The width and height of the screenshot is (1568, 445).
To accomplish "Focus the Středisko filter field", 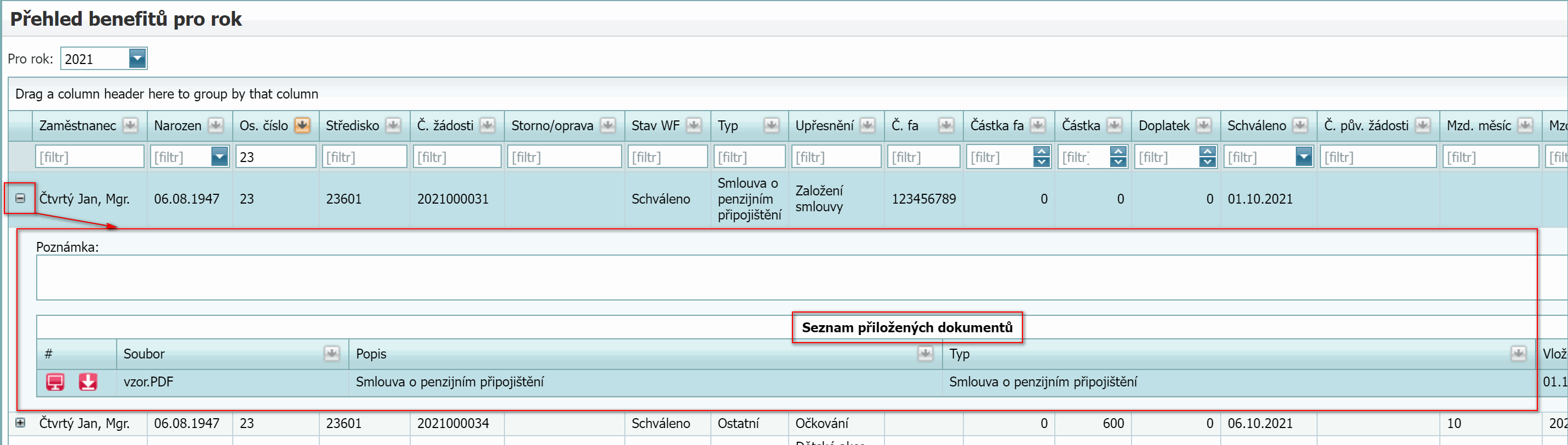I will [365, 157].
